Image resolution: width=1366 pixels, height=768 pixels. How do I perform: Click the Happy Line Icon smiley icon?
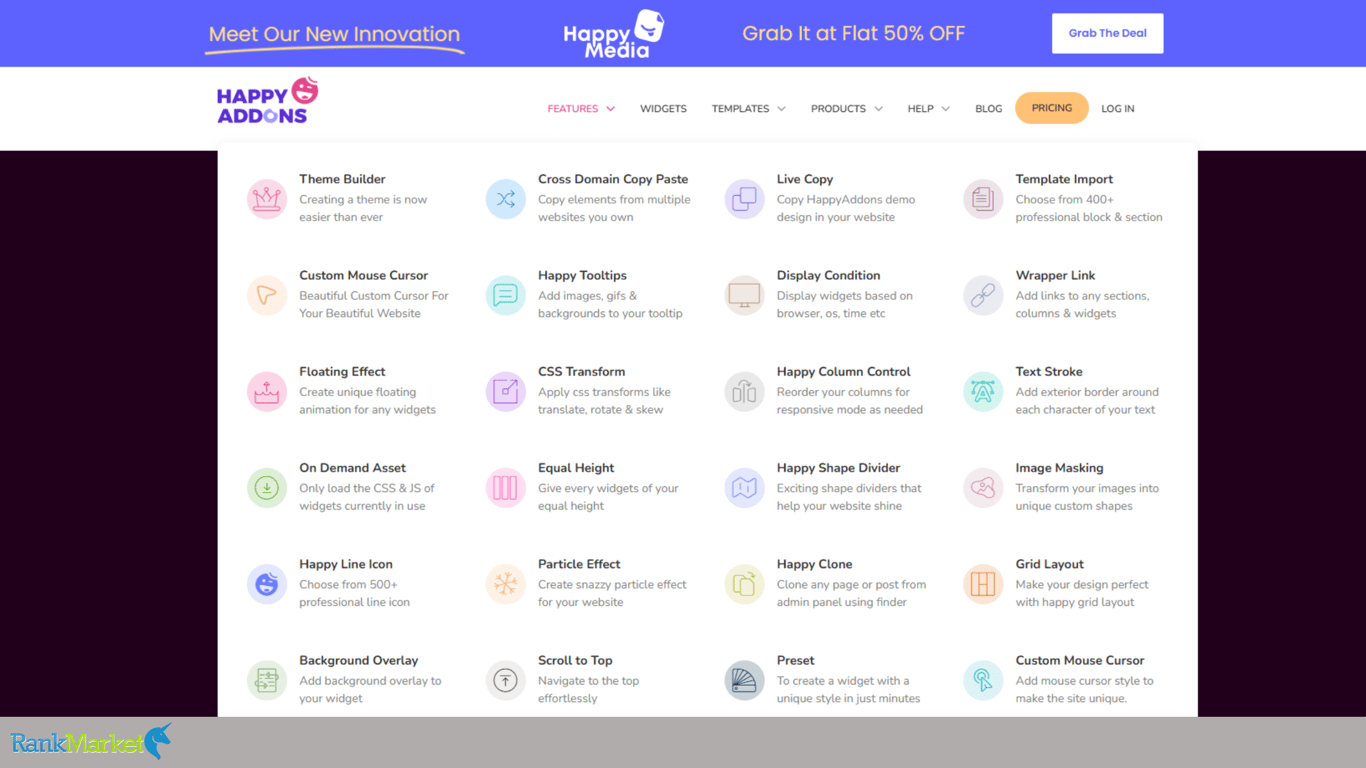[x=267, y=584]
